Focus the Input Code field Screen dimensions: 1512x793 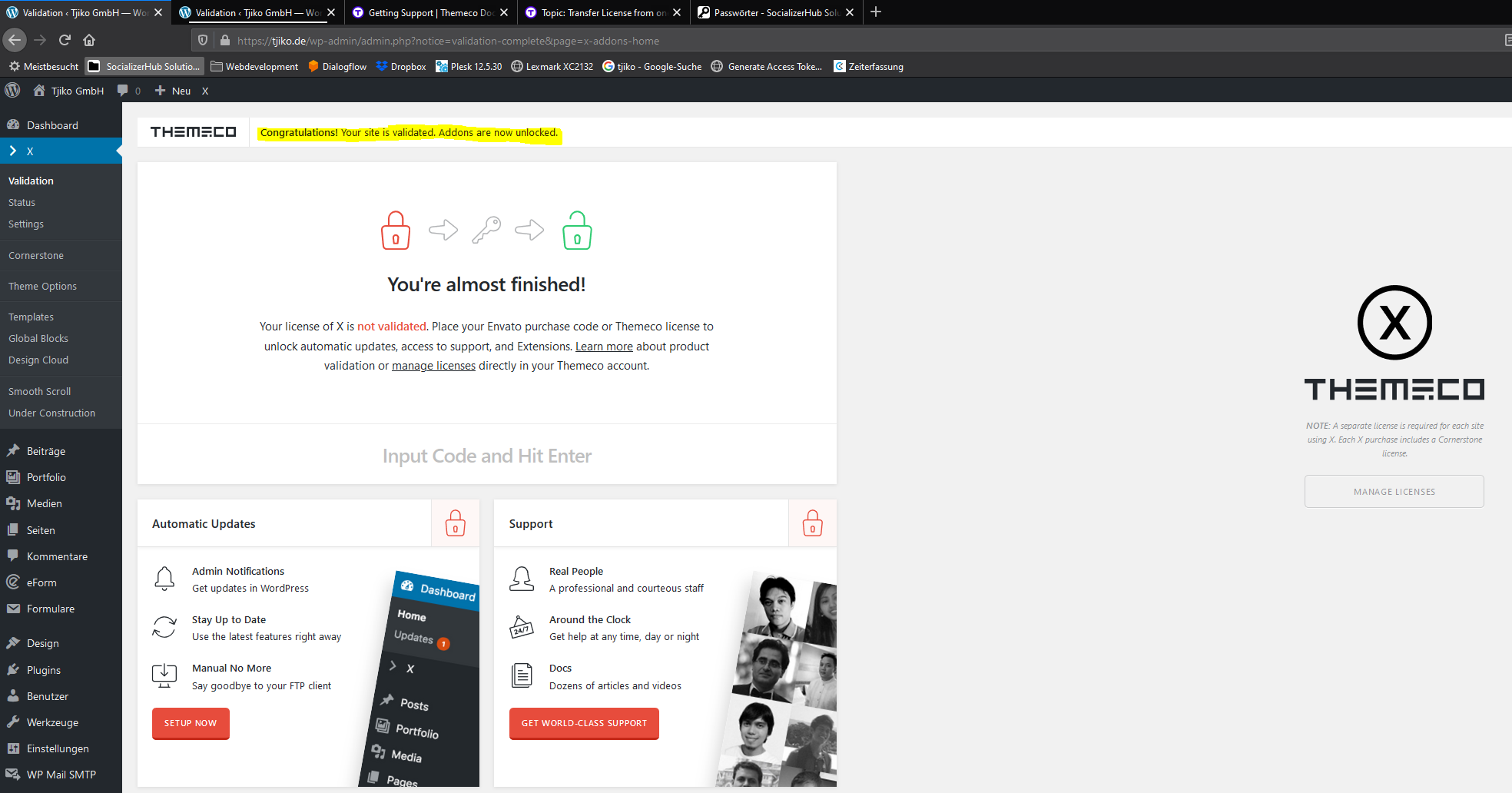[x=487, y=456]
